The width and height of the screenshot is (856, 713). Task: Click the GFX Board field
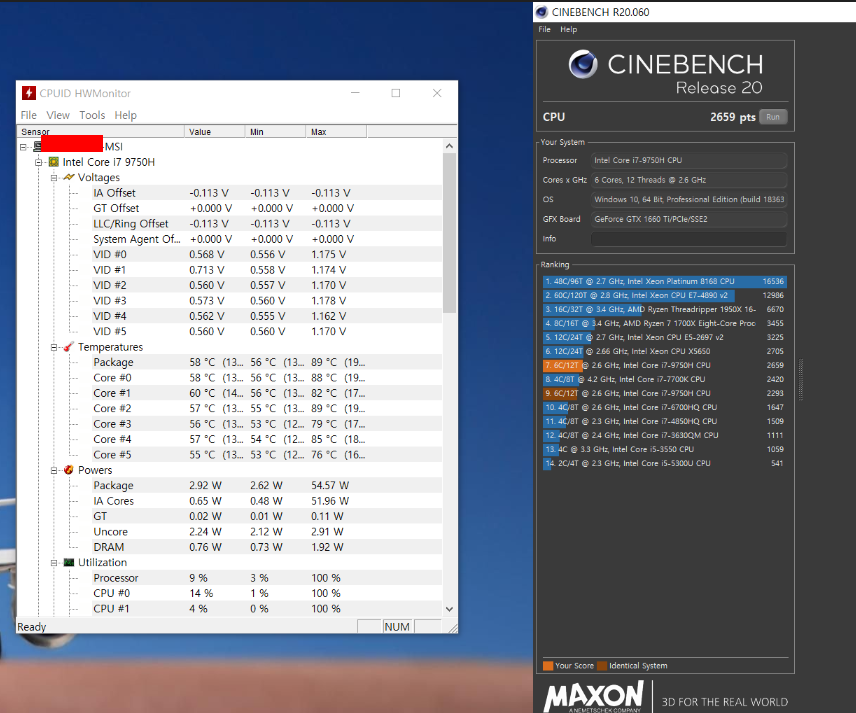pos(689,219)
